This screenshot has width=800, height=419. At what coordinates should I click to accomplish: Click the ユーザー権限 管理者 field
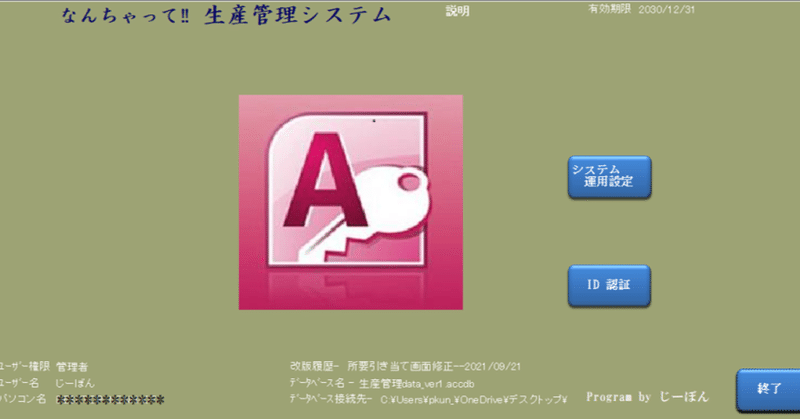44,366
